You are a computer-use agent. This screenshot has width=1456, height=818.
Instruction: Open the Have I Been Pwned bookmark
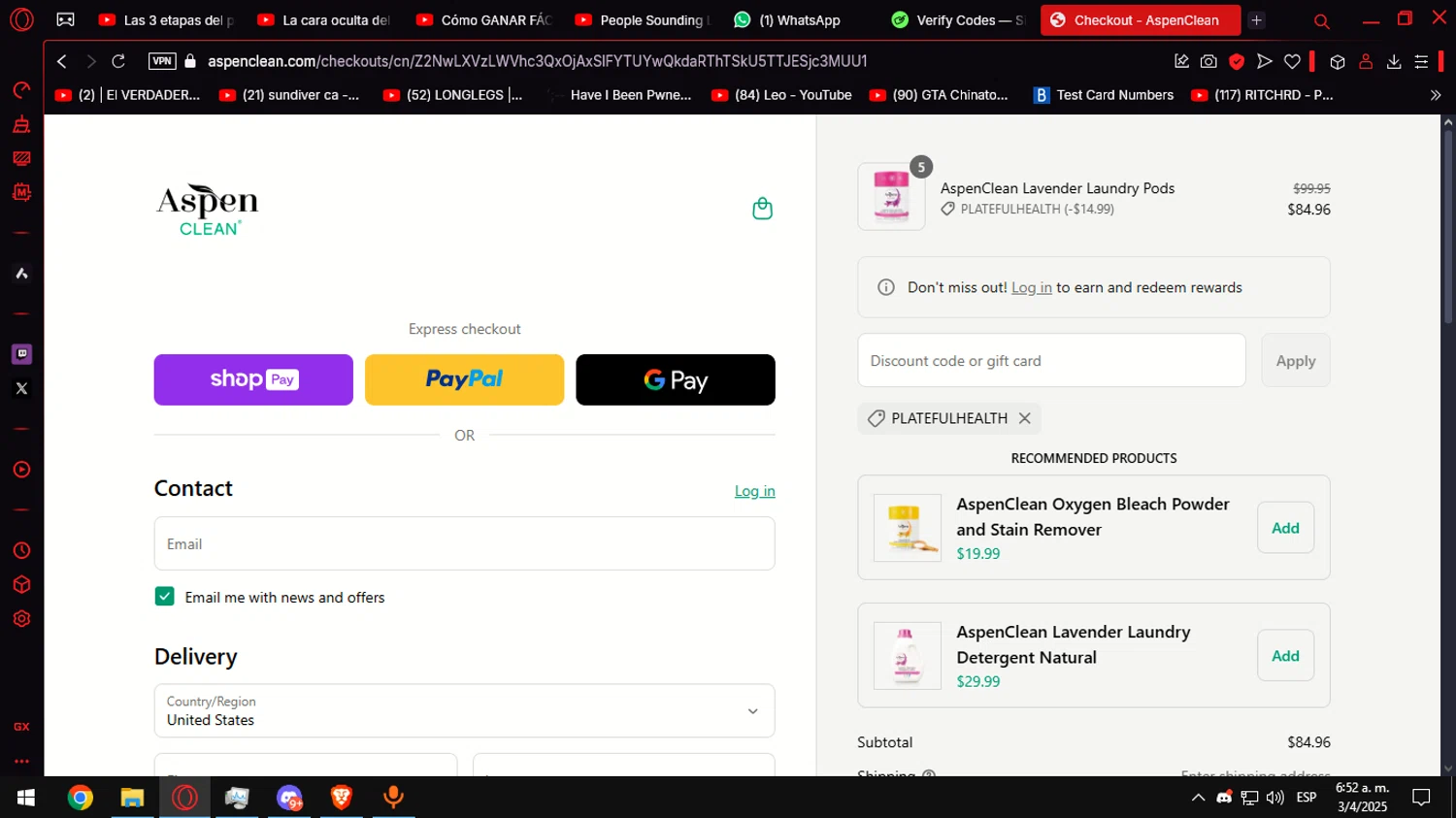pos(621,95)
